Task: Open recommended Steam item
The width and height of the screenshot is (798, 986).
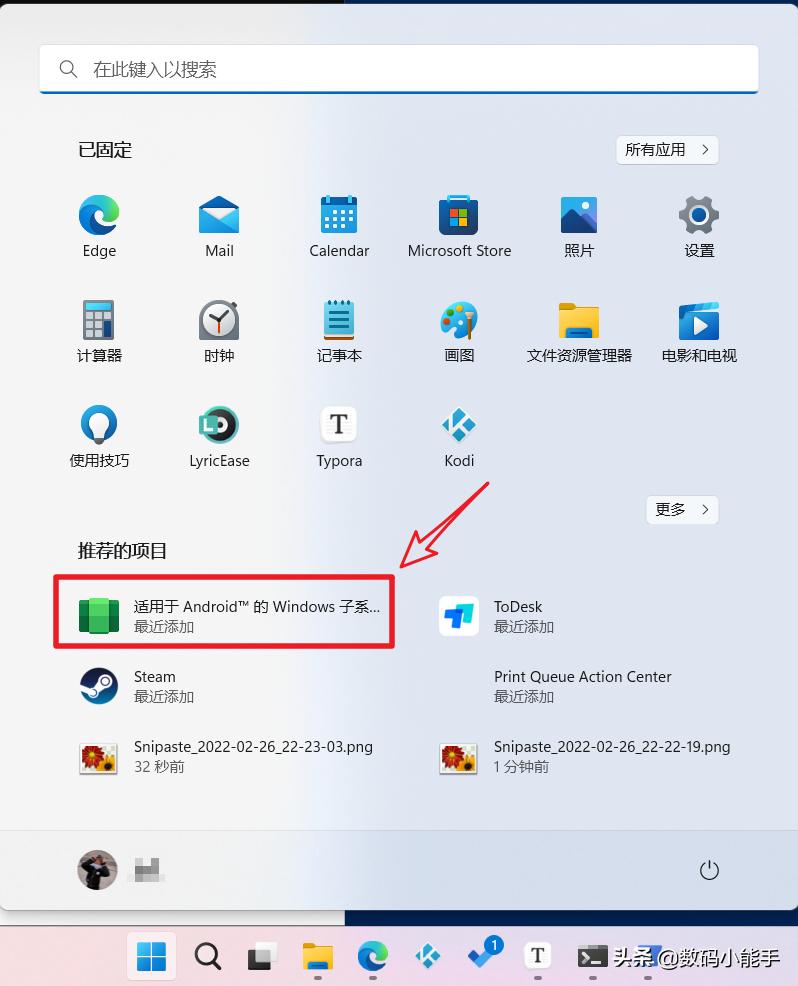Action: [x=137, y=685]
